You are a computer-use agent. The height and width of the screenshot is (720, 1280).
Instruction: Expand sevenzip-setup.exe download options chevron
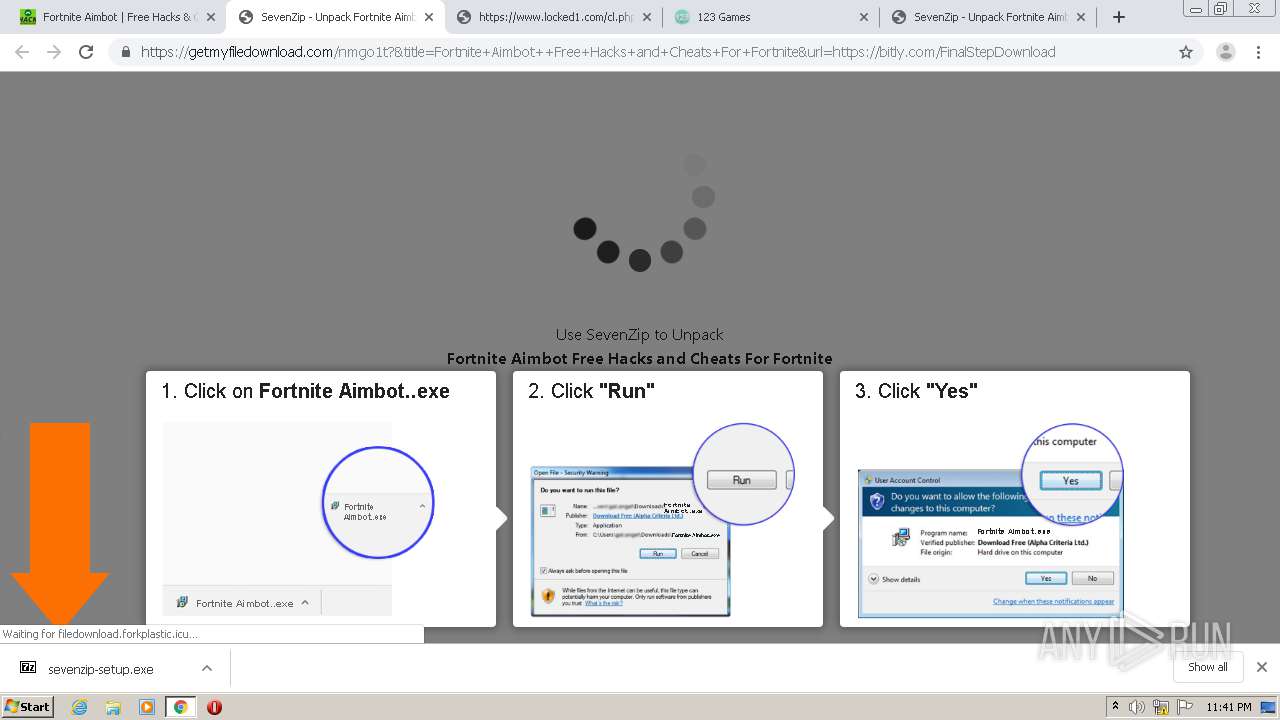(207, 668)
